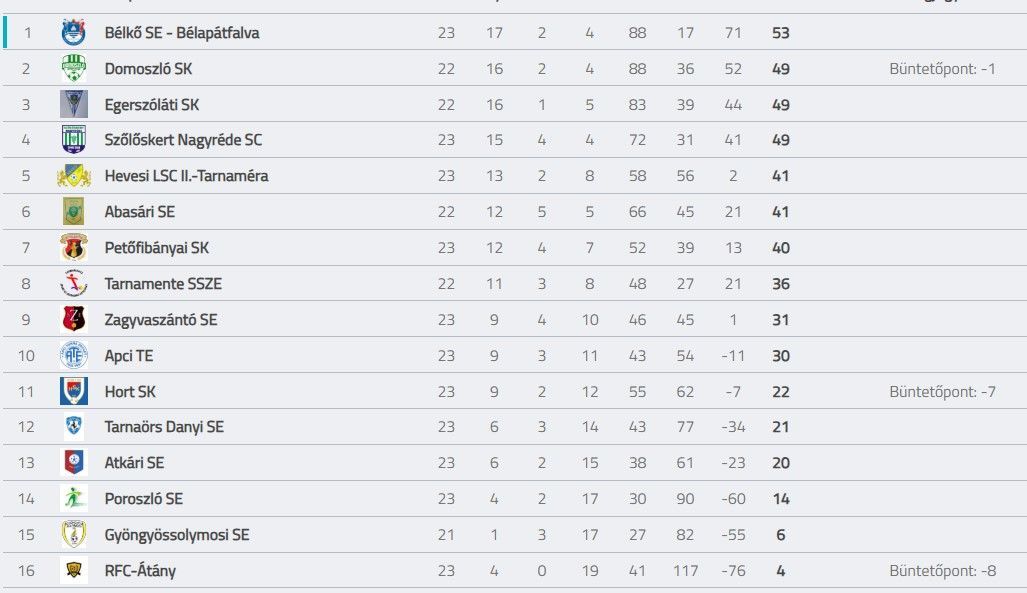Screen dimensions: 1027x593
Task: Click the Bélkő SE - Bélapátfalva club crest
Action: [x=73, y=32]
